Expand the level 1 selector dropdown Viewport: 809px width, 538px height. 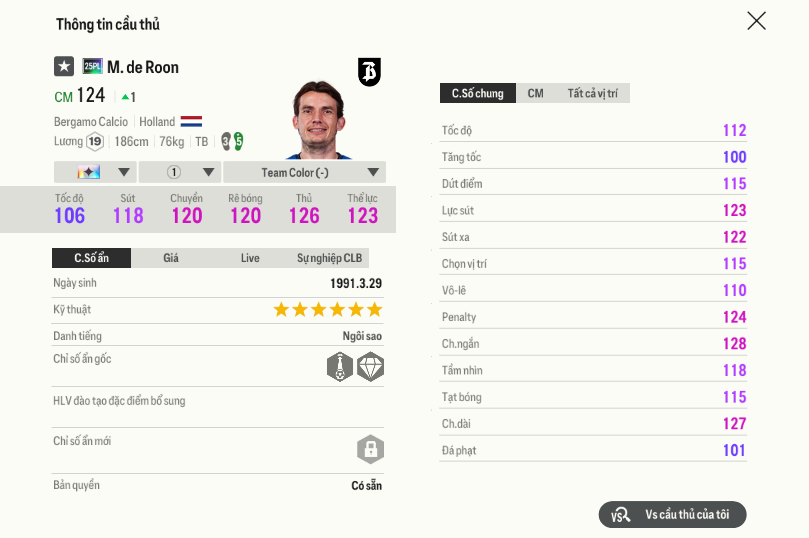[178, 172]
